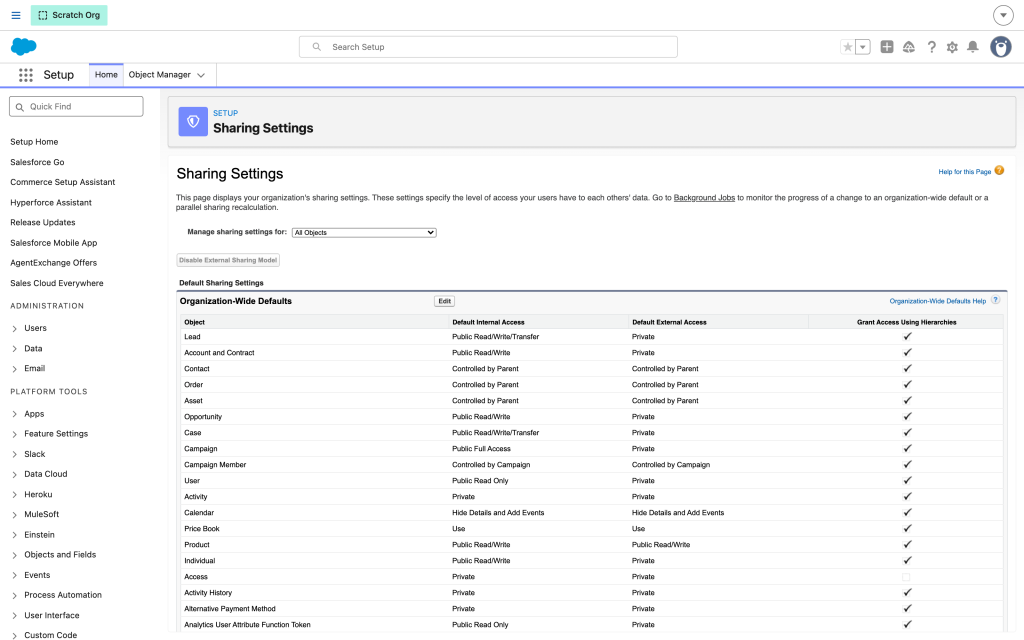1024x640 pixels.
Task: Click the Salesforce cloud logo
Action: tap(24, 46)
